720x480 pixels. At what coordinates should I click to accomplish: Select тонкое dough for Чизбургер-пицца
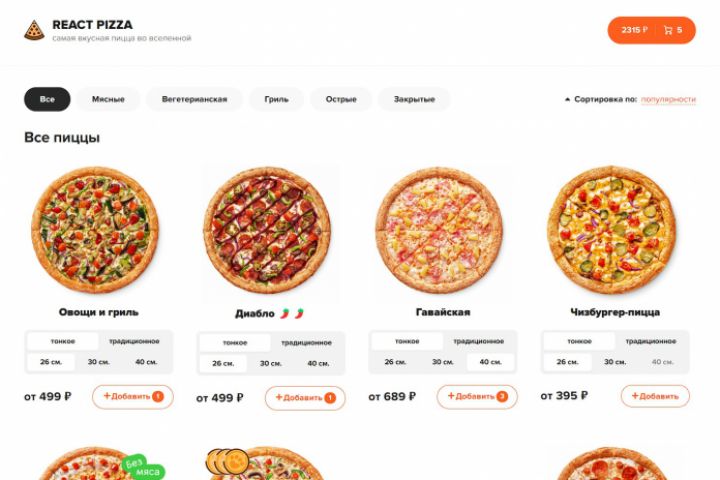pos(579,341)
